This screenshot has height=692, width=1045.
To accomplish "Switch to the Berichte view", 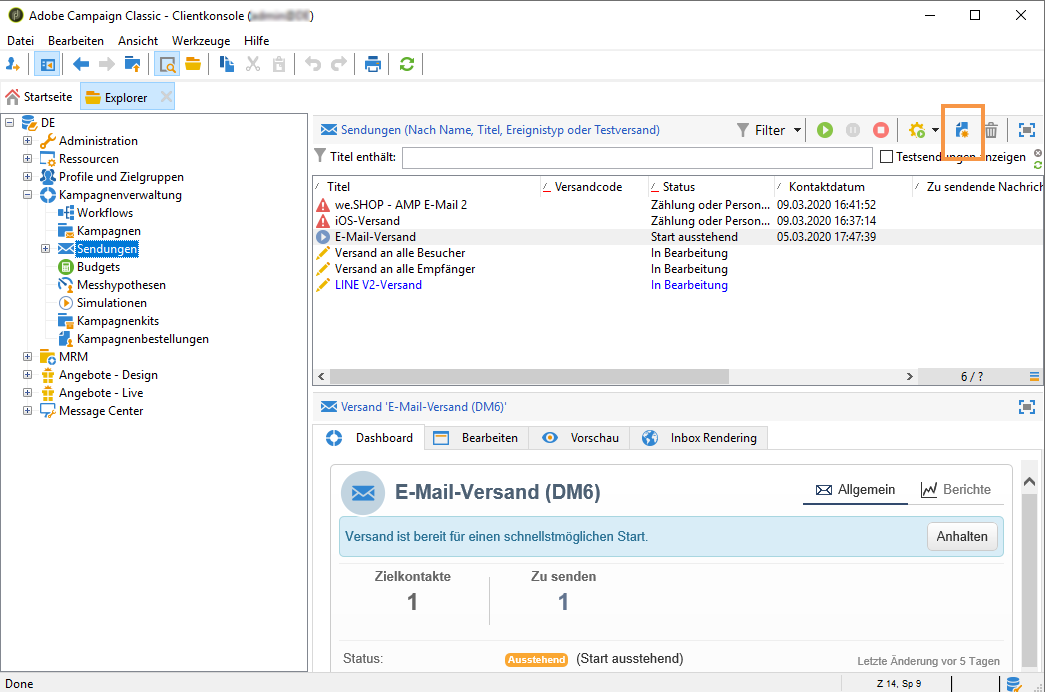I will 956,489.
